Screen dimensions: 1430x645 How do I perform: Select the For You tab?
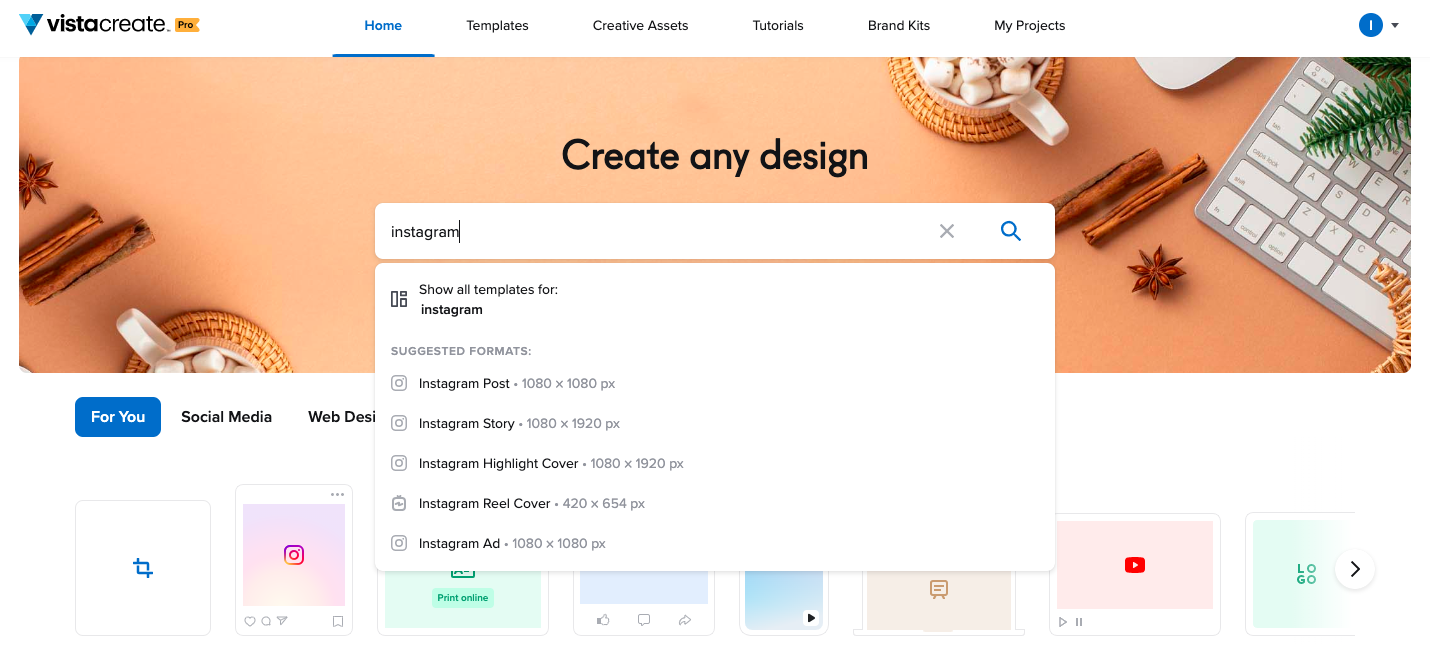pos(118,417)
